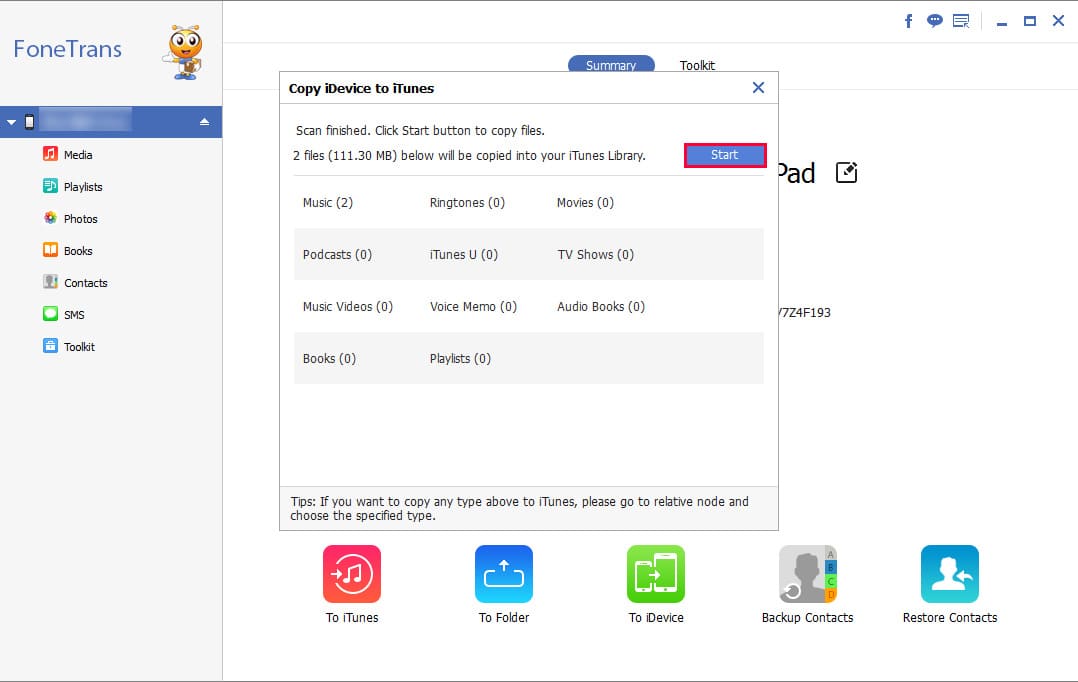Select the Photos tree item

(80, 219)
